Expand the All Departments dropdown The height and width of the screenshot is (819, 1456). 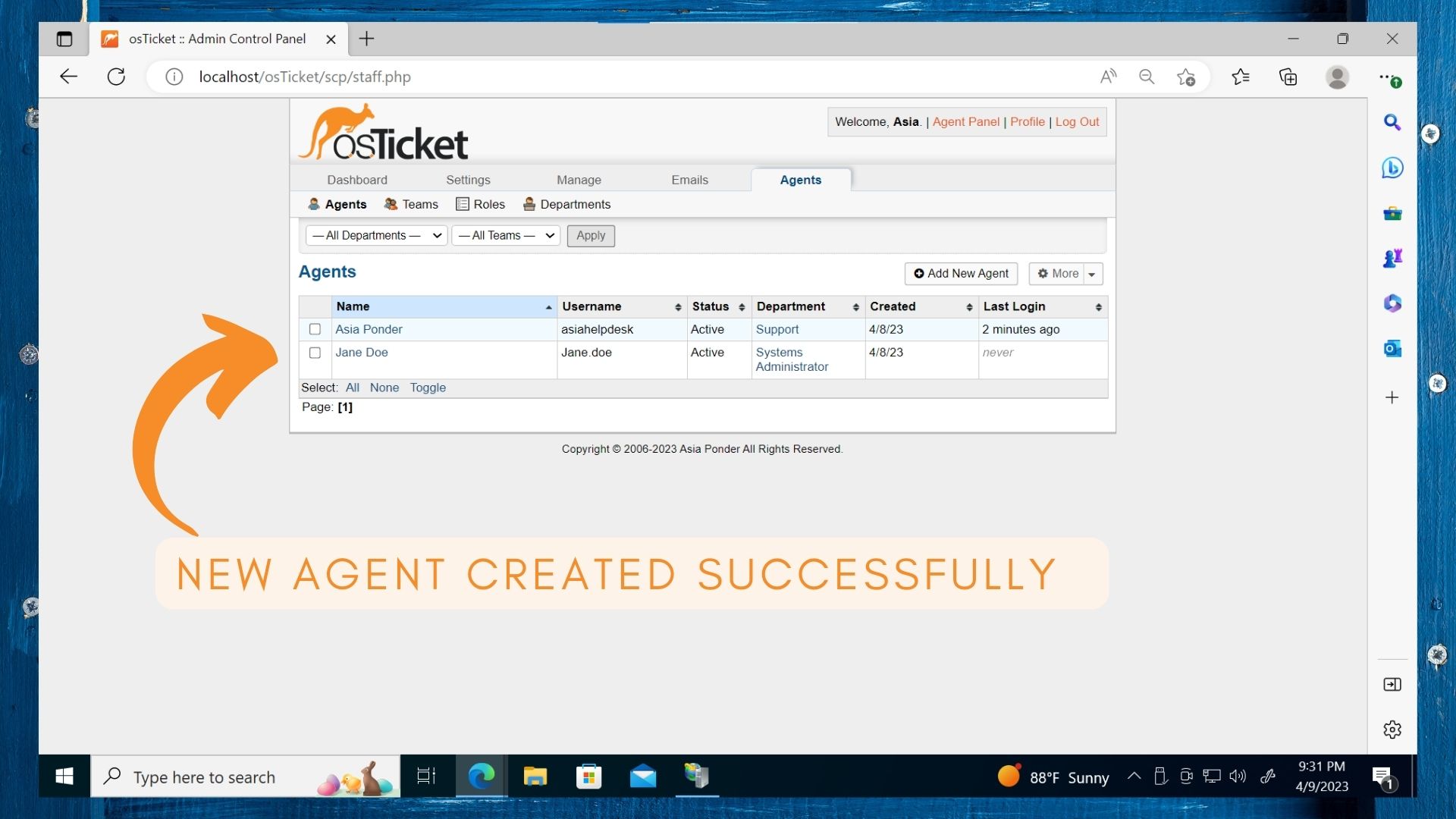tap(377, 236)
